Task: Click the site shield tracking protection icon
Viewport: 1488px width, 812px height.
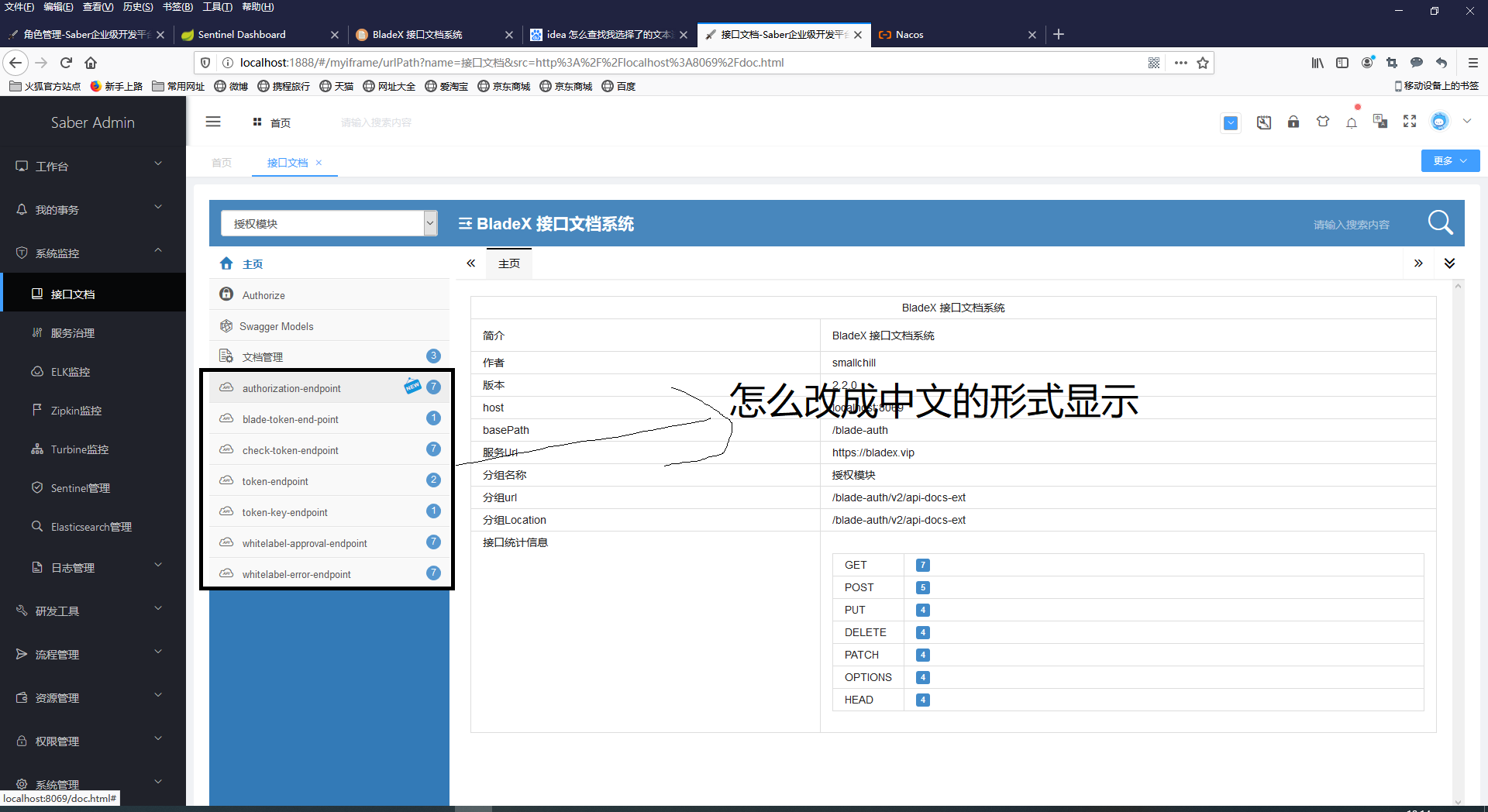Action: pos(205,63)
